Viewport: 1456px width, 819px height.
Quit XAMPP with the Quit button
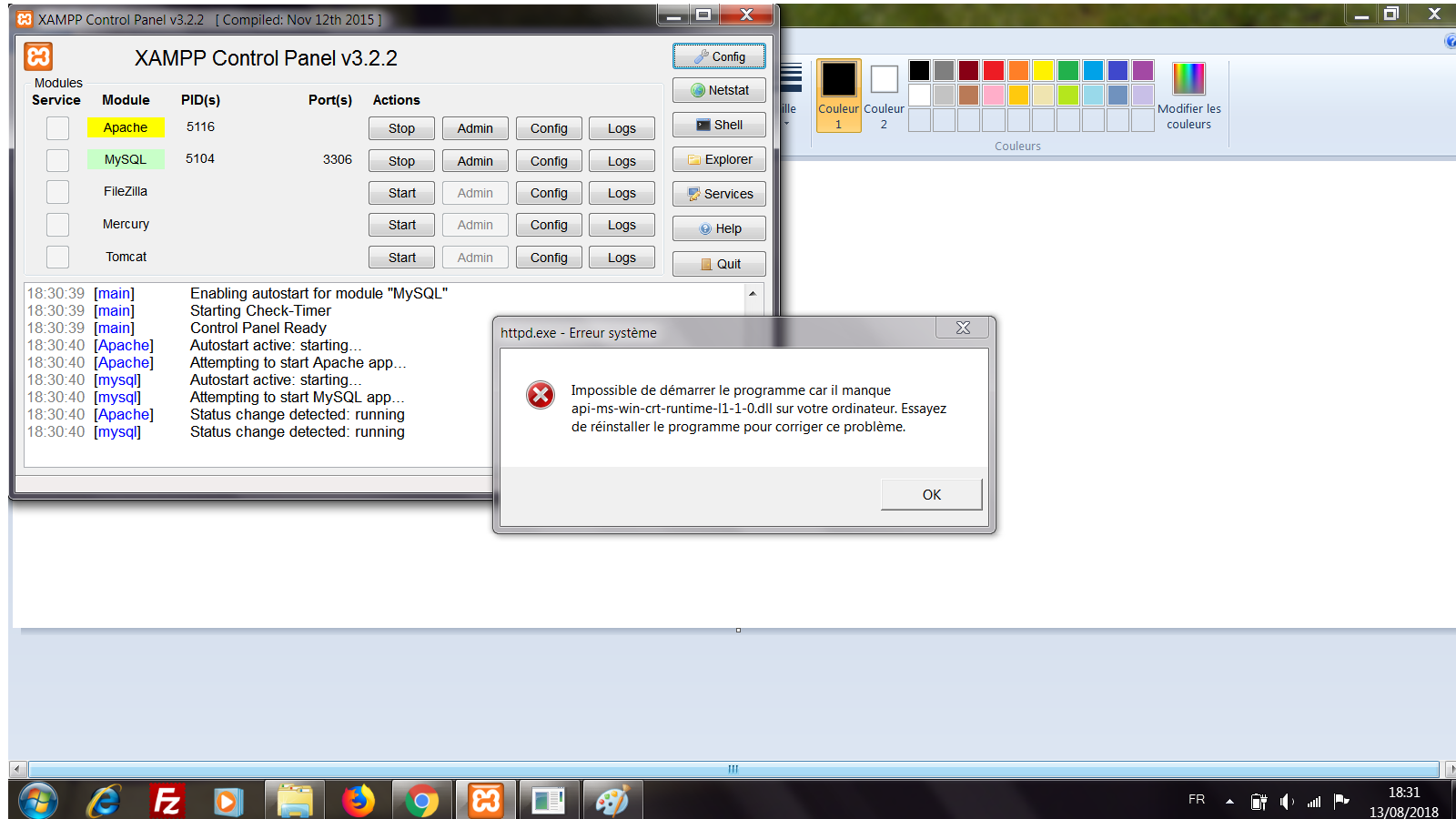pos(719,264)
